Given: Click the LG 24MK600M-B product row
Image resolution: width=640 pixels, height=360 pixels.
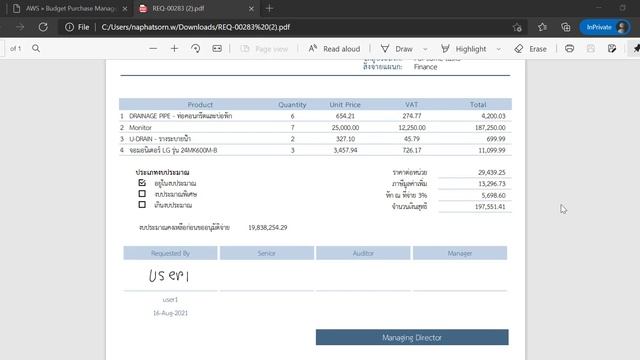Looking at the screenshot, I should pos(315,150).
